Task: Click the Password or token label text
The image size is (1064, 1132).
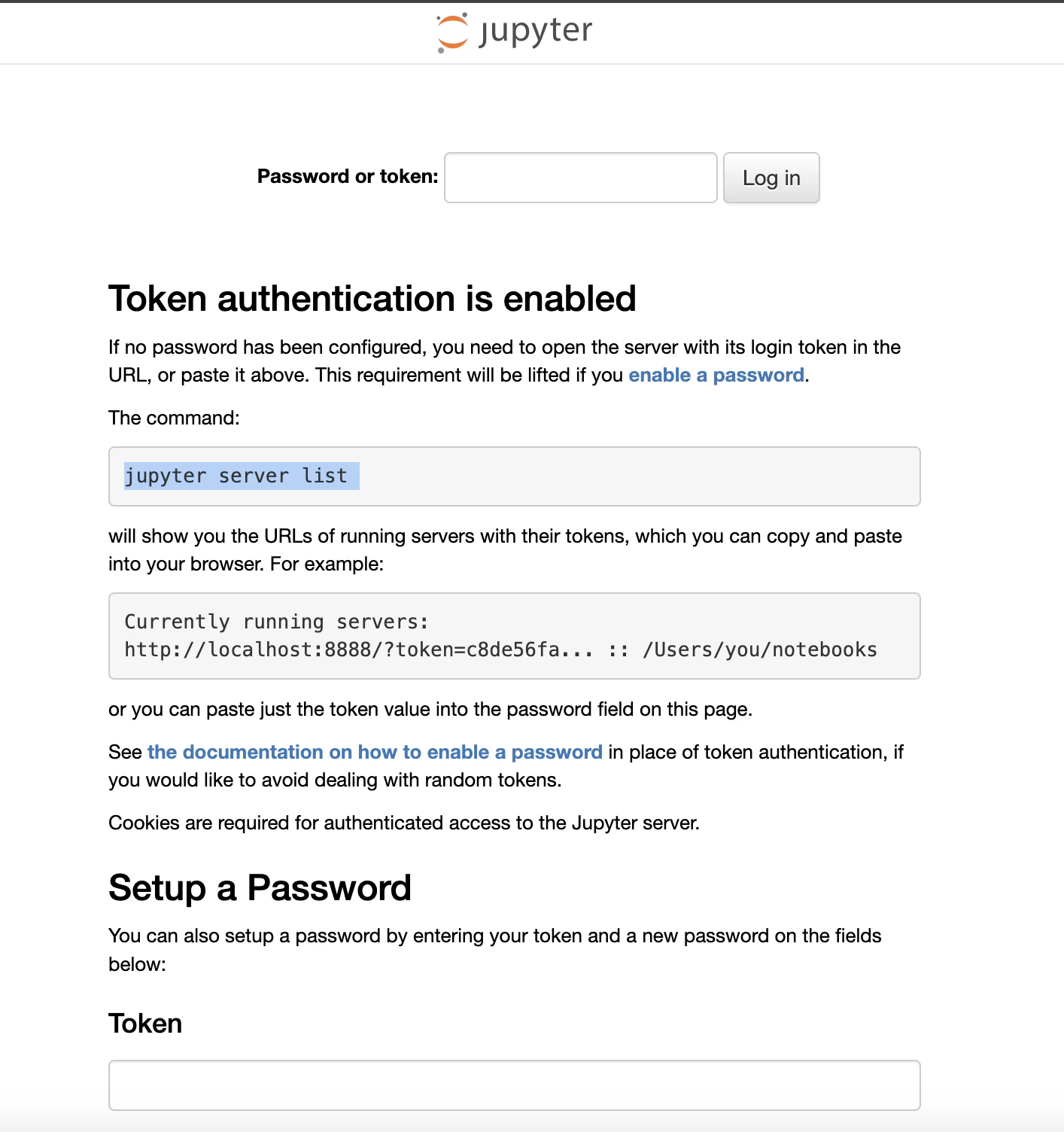Action: [348, 177]
